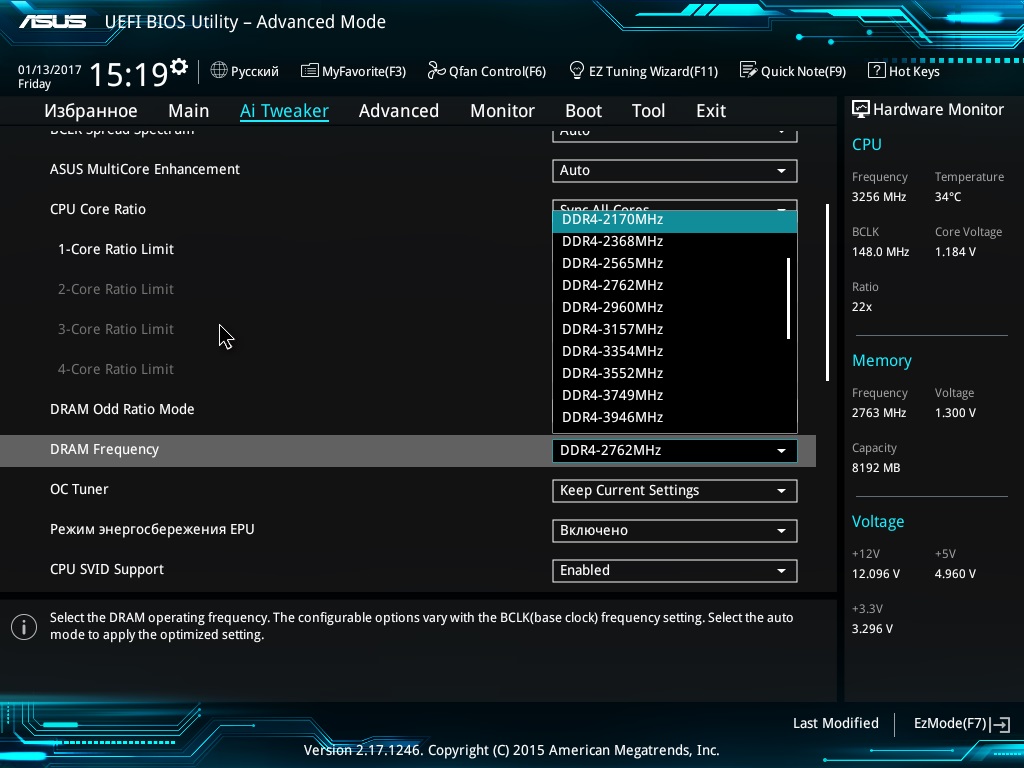Click the dropdown list scrollbar
1024x768 pixels.
(789, 298)
